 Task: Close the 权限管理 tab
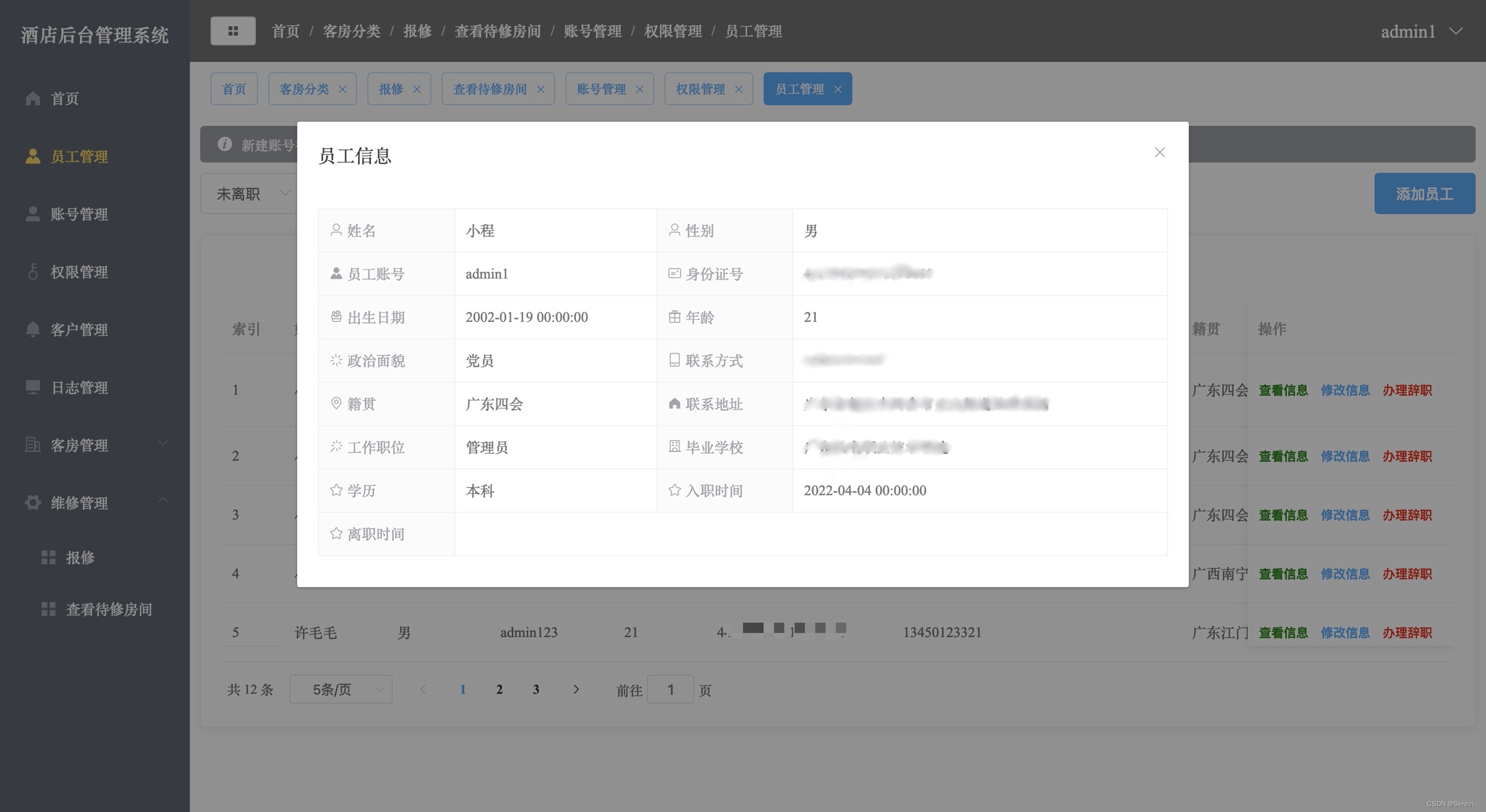(738, 89)
